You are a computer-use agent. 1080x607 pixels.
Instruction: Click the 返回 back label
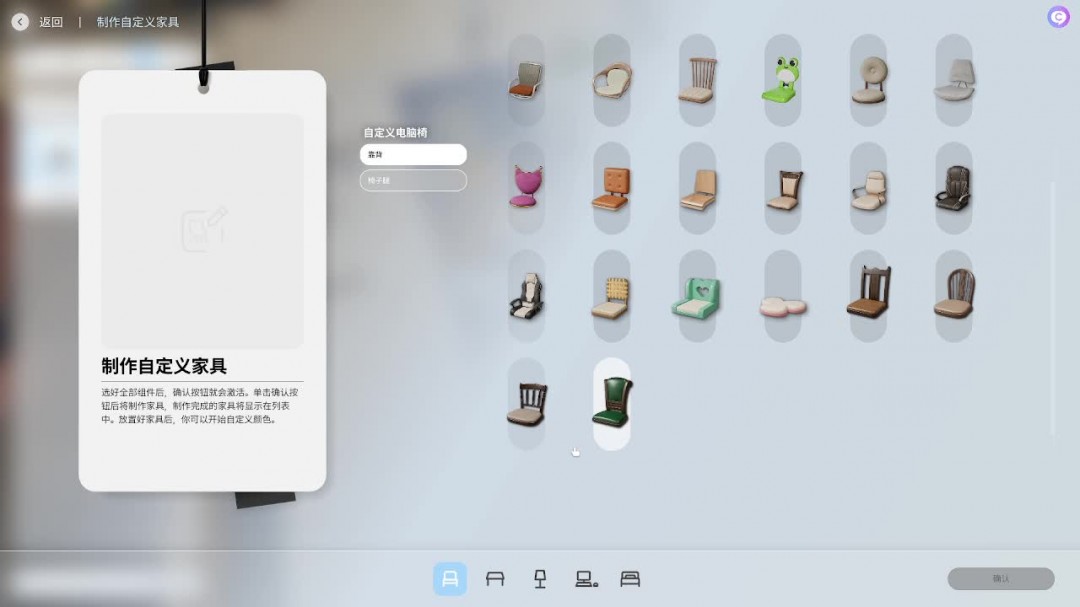(x=51, y=22)
